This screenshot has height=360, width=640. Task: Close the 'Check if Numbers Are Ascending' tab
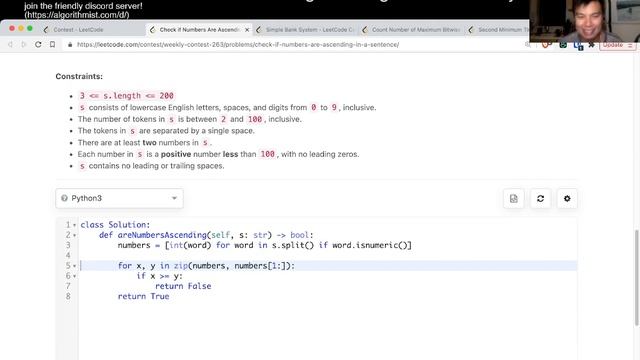coord(247,30)
